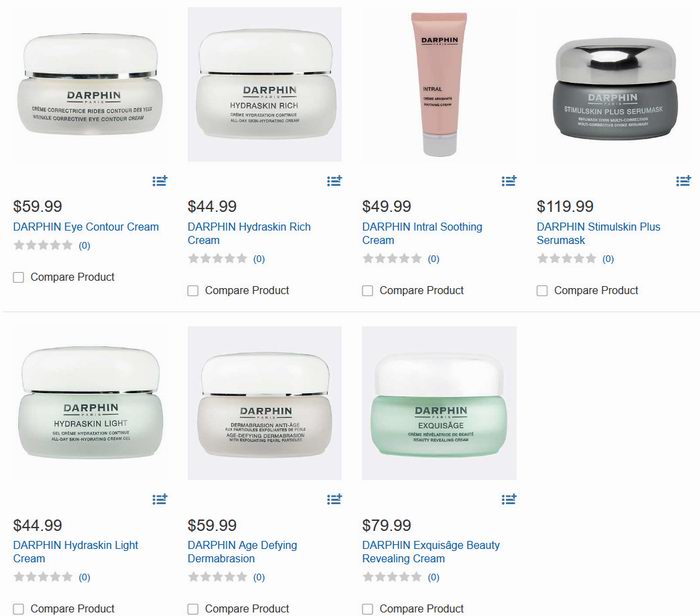Open DARPHIN Eye Contour Cream link

click(x=86, y=227)
